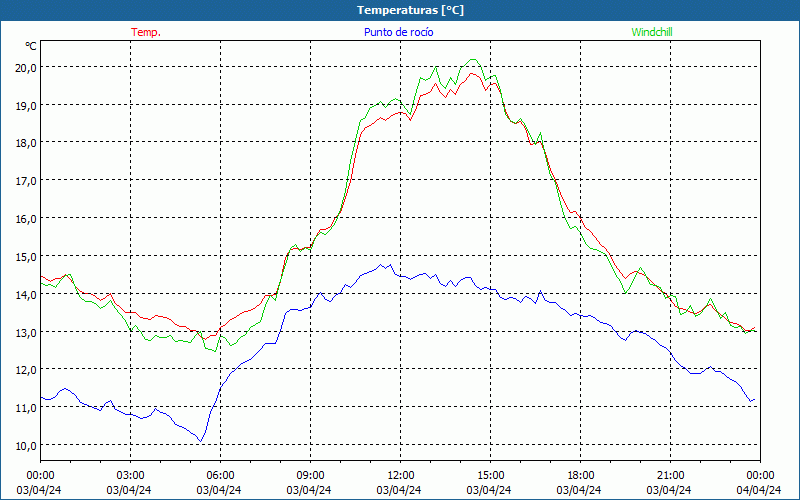Select the green 'Windchill' legend label
Screen dimensions: 800x500
pos(652,32)
